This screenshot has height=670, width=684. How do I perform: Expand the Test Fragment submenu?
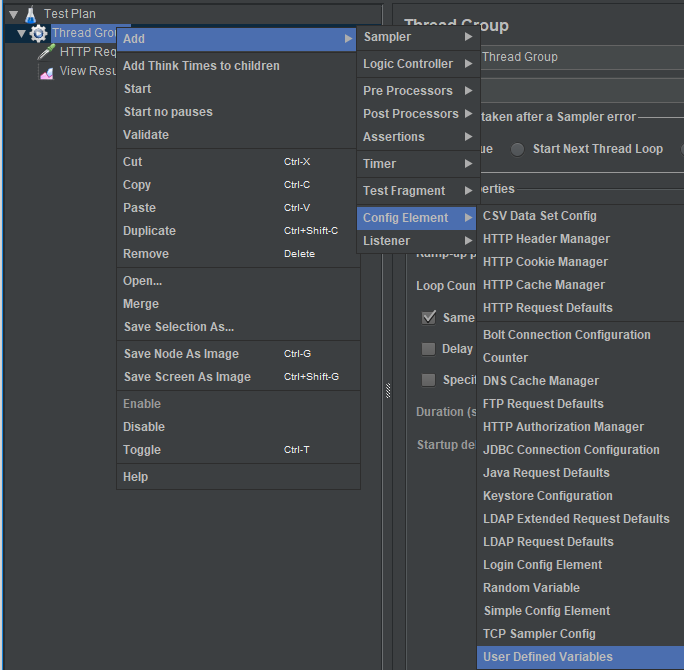click(x=418, y=191)
